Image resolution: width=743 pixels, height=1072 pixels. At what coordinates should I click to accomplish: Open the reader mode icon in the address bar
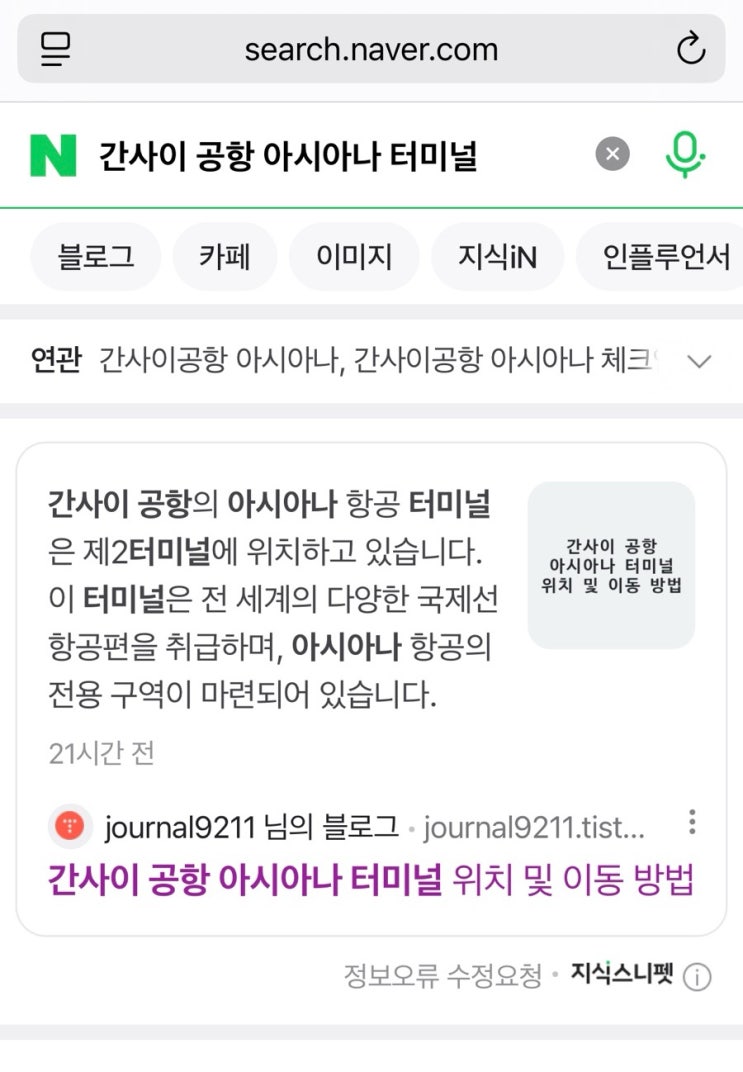[55, 49]
